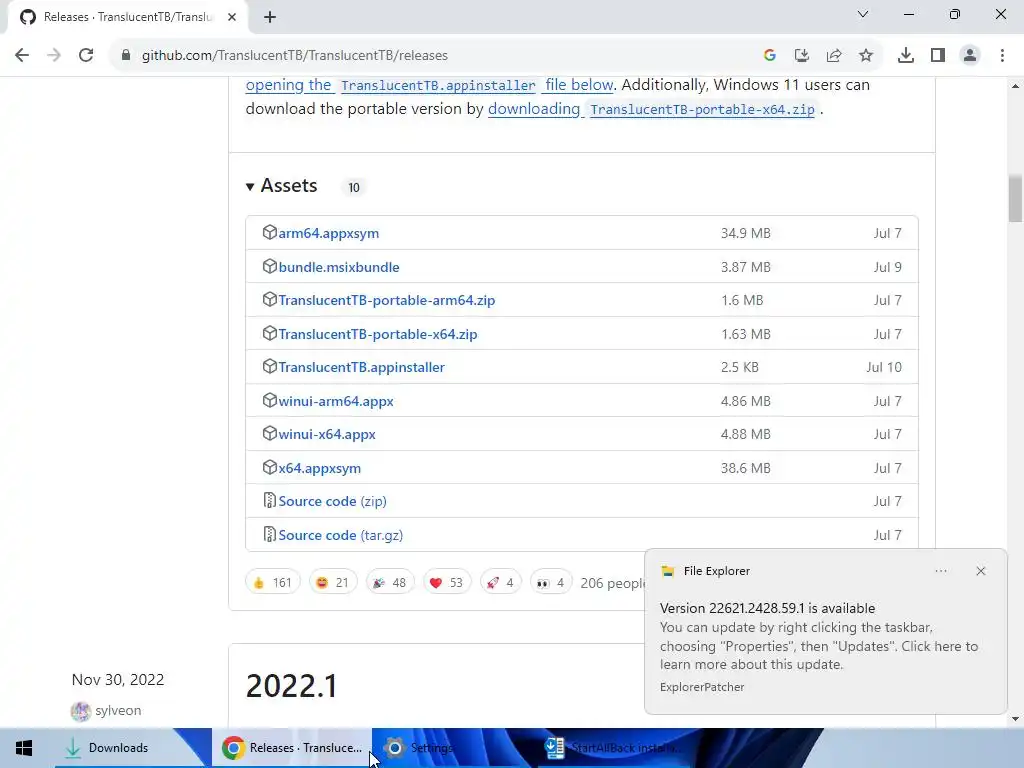Download Source code (tar.gz)

point(340,535)
